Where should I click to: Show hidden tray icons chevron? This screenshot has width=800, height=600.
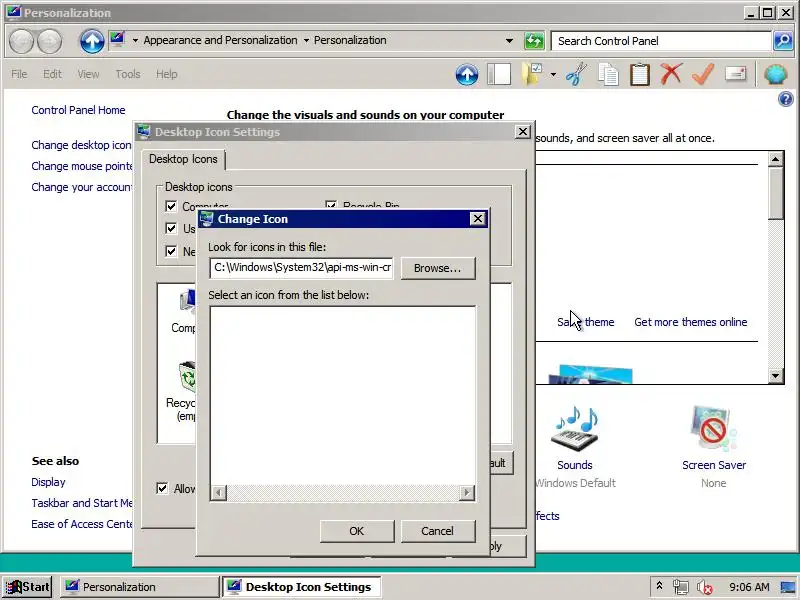coord(659,586)
